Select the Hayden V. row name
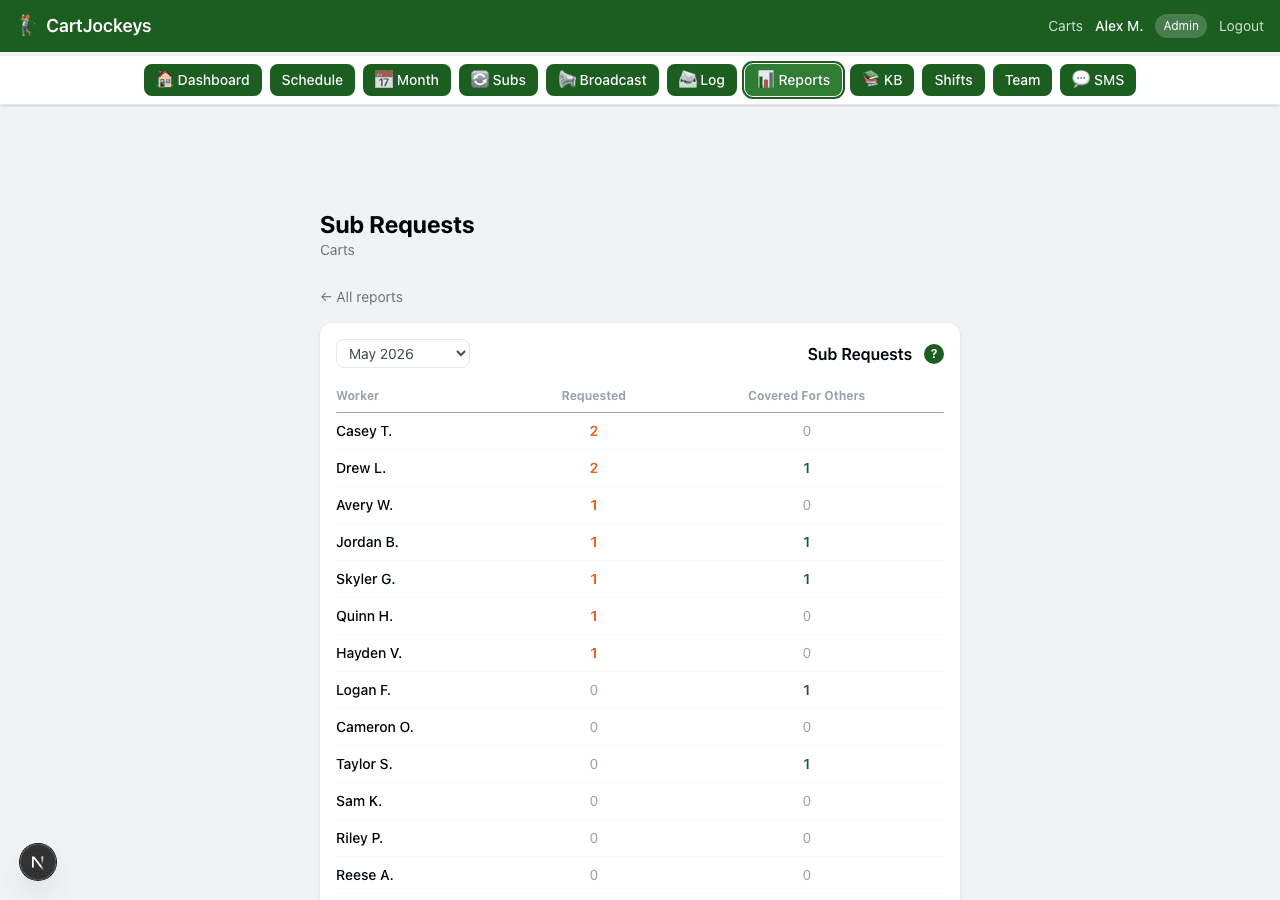Screen dimensions: 1280x900 369,653
